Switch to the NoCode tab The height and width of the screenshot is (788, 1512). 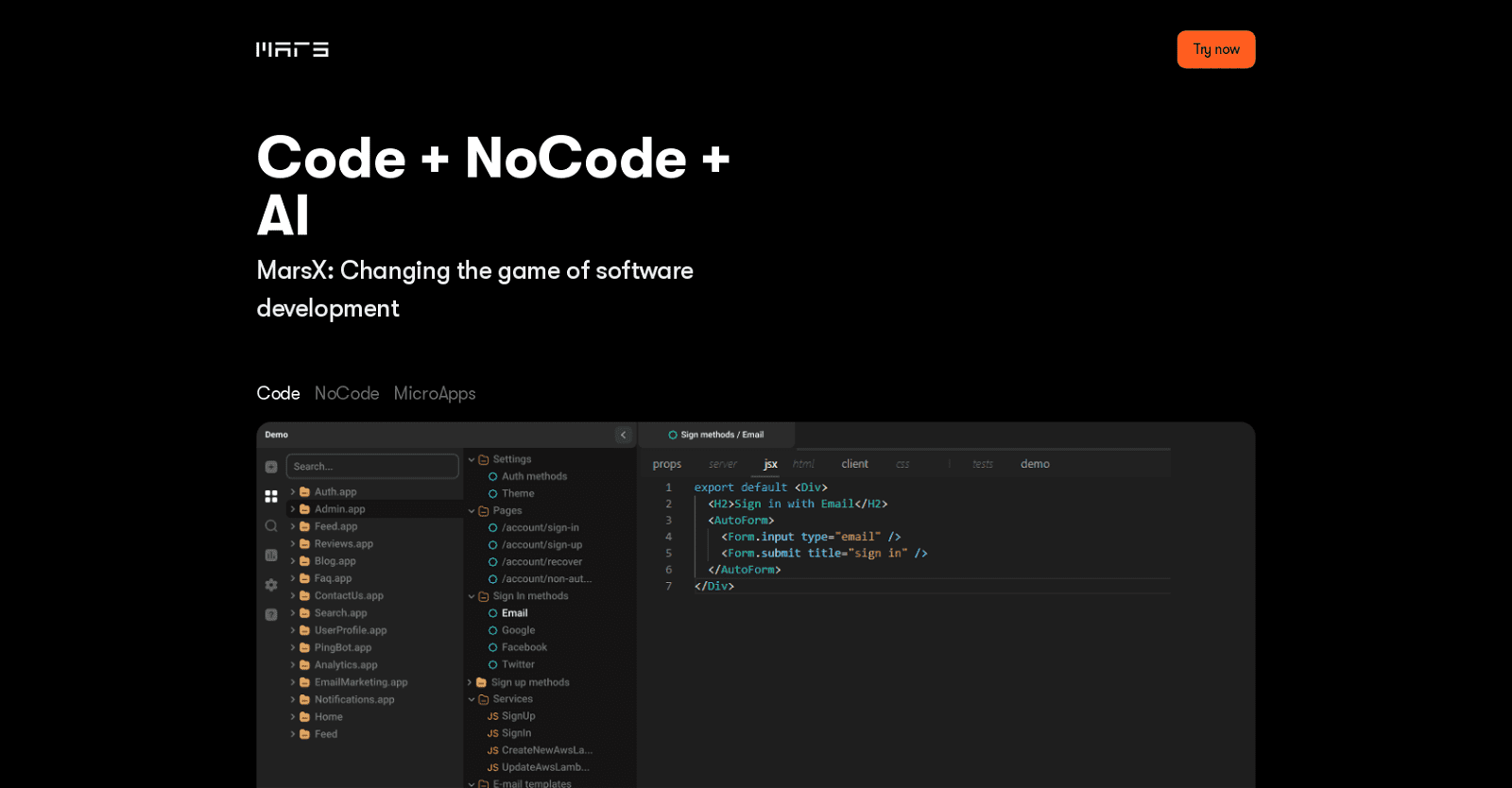tap(347, 393)
